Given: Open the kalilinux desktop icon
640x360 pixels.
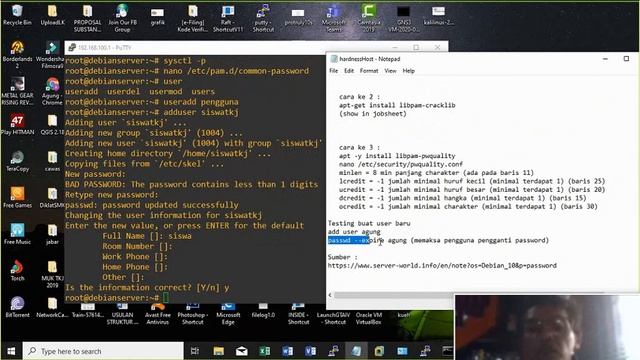Looking at the screenshot, I should point(438,15).
